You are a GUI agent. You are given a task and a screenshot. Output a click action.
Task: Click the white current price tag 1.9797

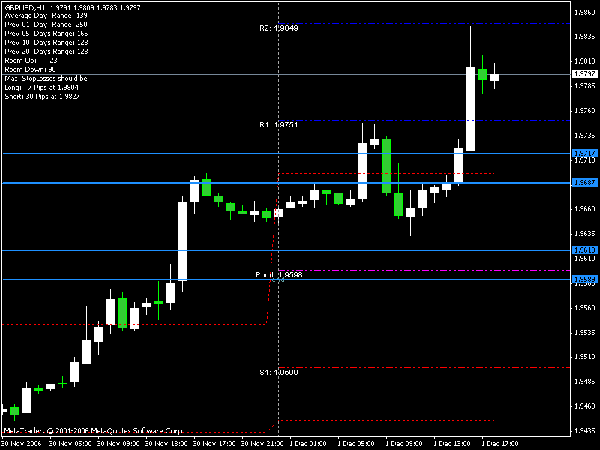(585, 73)
